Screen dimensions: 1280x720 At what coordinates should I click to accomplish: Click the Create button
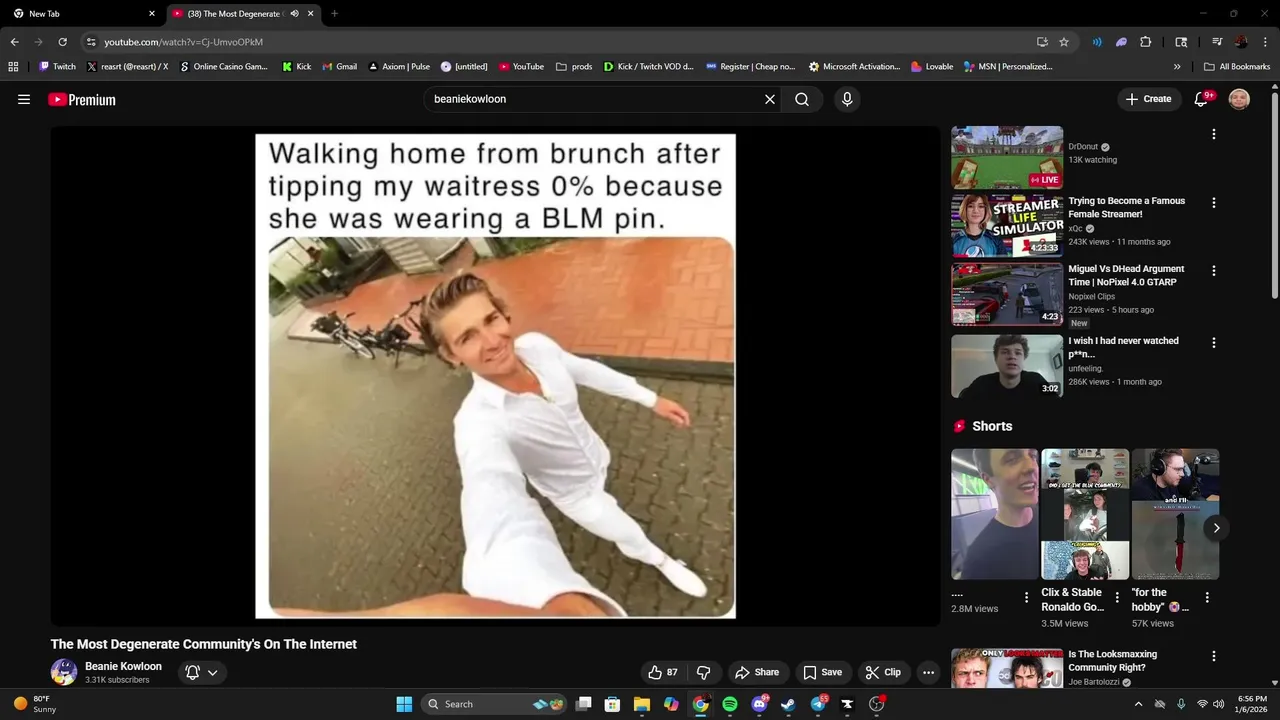point(1148,99)
